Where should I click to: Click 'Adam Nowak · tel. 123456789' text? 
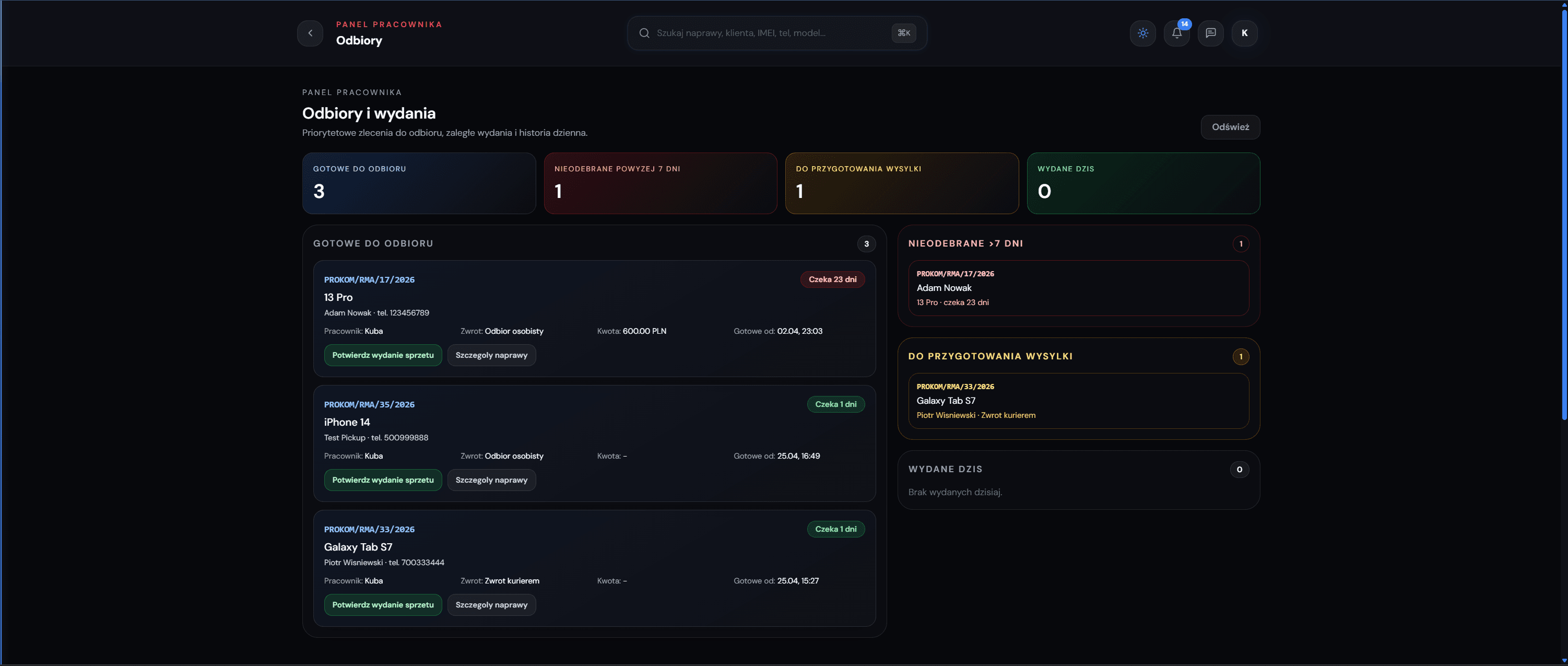[x=376, y=313]
